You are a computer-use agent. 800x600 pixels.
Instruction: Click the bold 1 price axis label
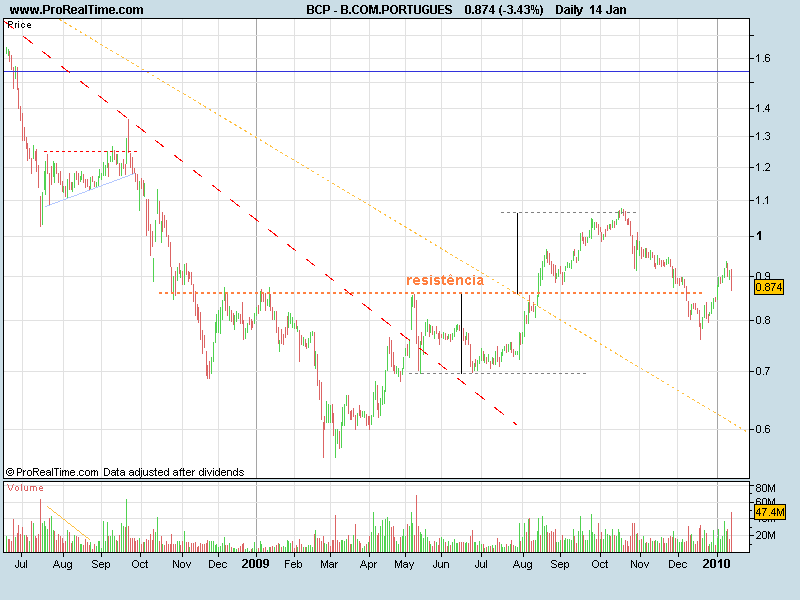(x=759, y=236)
